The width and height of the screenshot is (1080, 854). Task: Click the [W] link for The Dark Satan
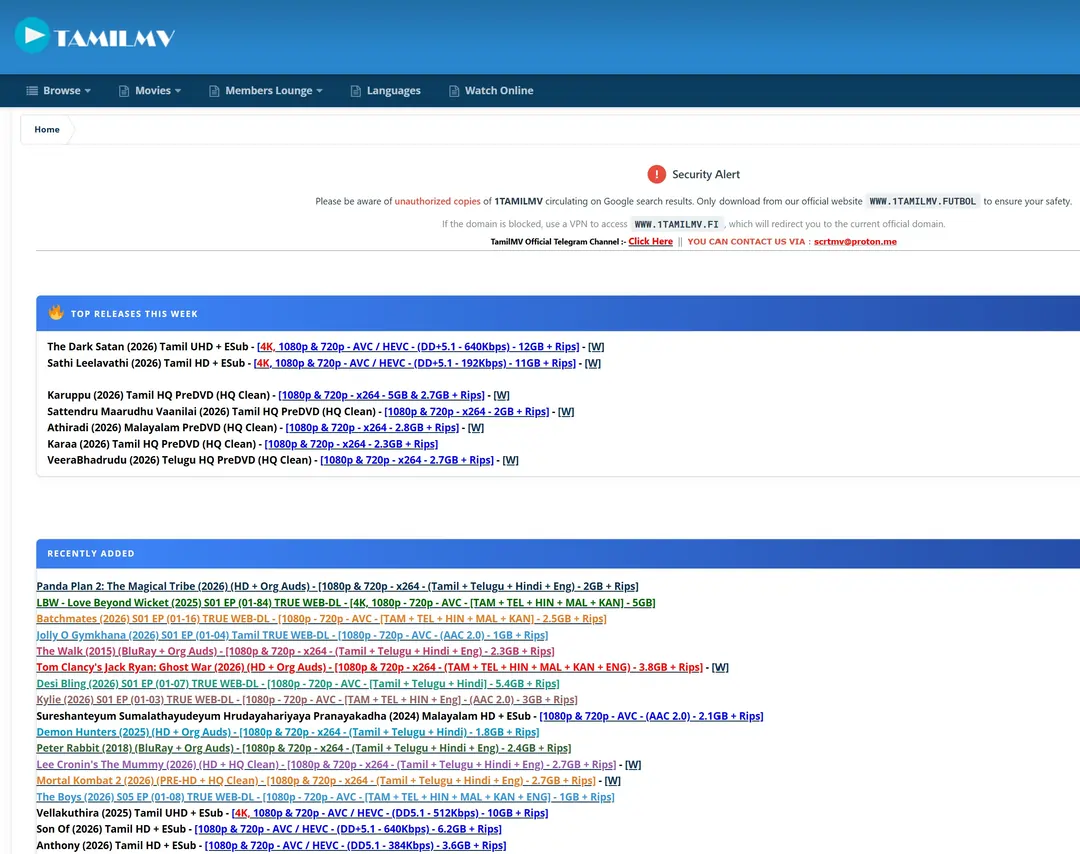click(596, 346)
